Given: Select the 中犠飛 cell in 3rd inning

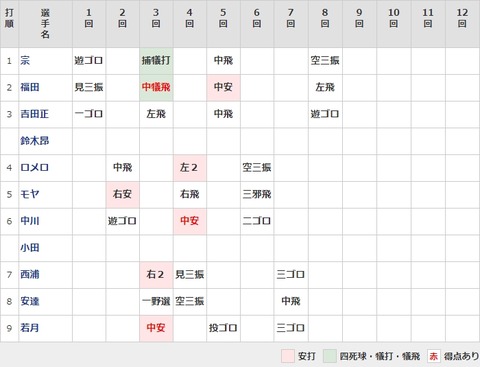Looking at the screenshot, I should point(156,87).
